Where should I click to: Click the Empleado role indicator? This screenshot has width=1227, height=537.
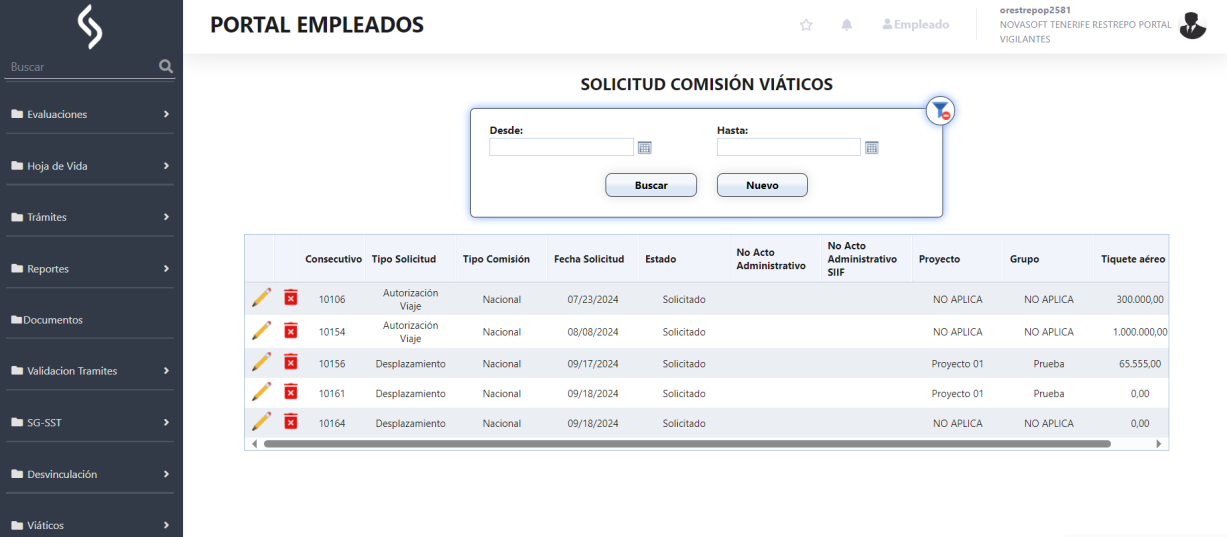coord(916,24)
